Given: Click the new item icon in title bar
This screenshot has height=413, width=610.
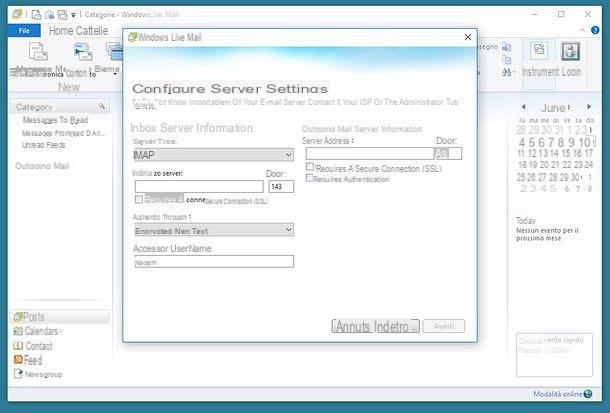Looking at the screenshot, I should click(36, 15).
